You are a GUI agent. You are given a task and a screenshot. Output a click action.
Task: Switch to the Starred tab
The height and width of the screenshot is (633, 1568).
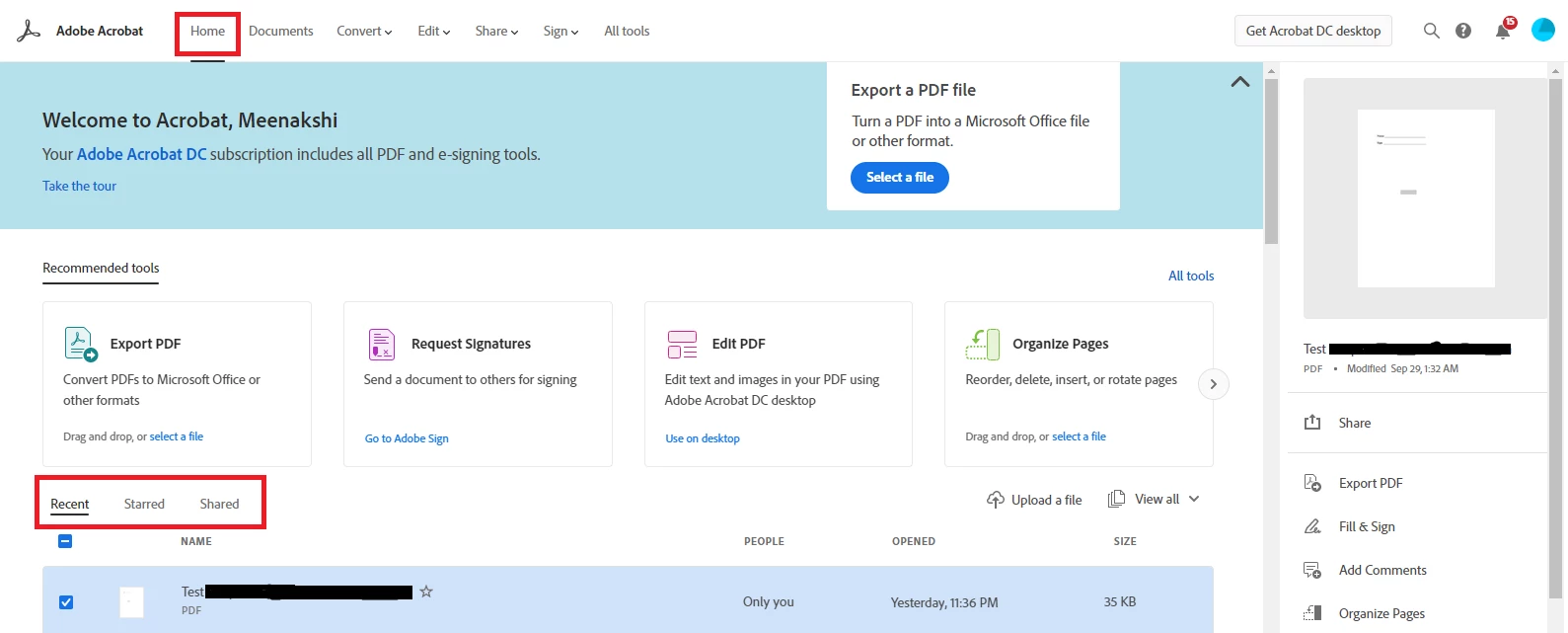point(144,504)
